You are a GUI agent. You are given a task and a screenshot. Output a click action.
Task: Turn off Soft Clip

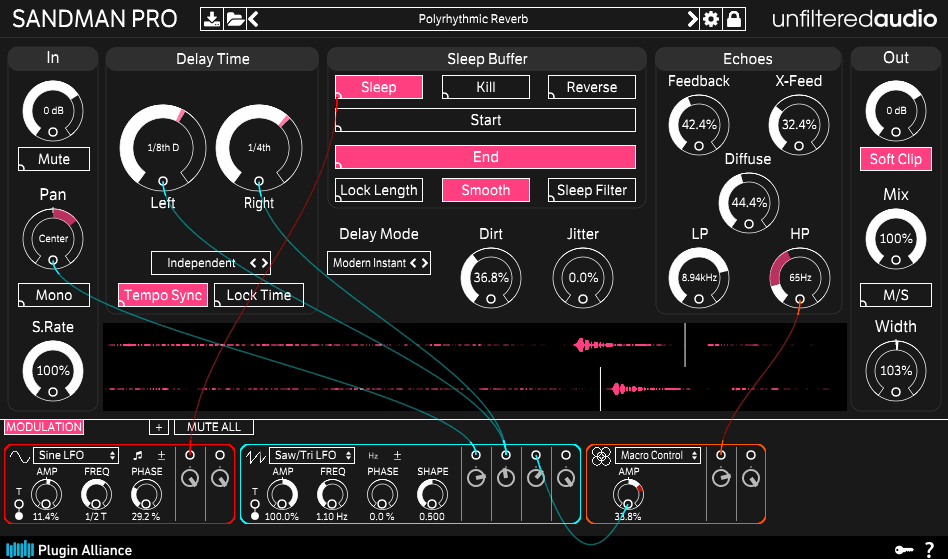(895, 159)
